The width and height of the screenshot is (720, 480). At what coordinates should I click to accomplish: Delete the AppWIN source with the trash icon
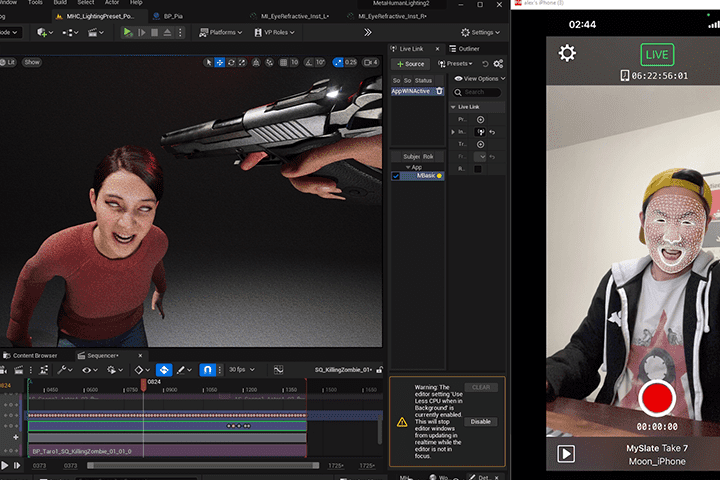439,91
